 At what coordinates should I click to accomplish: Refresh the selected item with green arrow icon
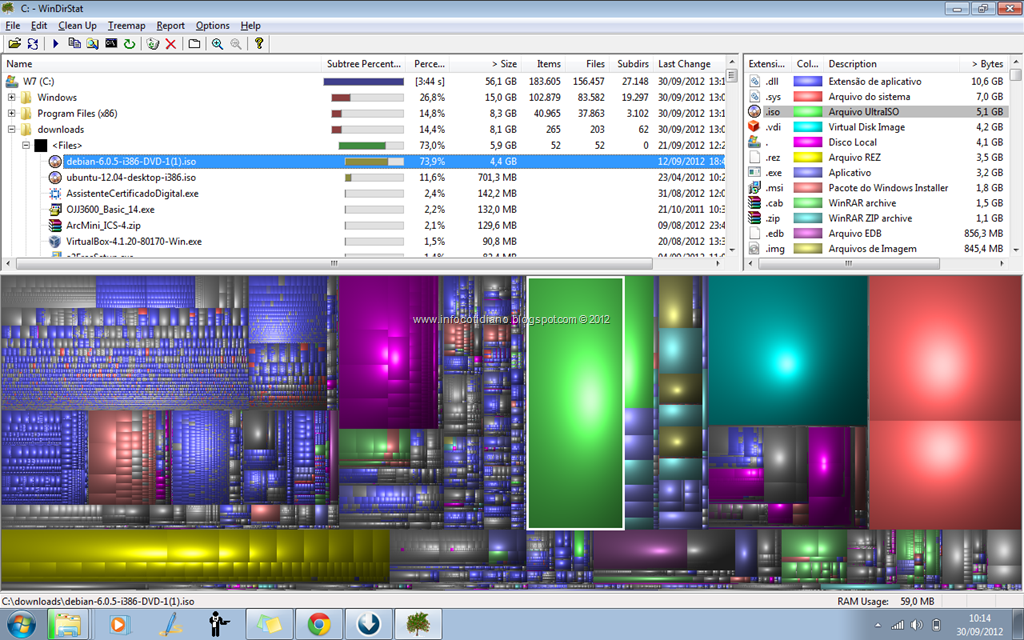[128, 45]
